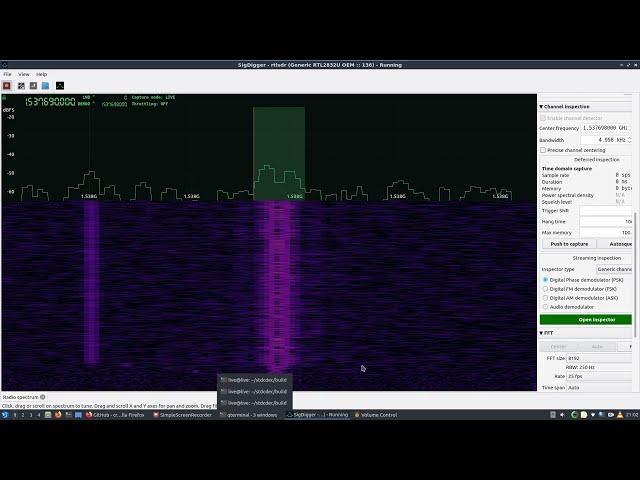Collapse the FFT section
The width and height of the screenshot is (640, 480).
coord(541,333)
